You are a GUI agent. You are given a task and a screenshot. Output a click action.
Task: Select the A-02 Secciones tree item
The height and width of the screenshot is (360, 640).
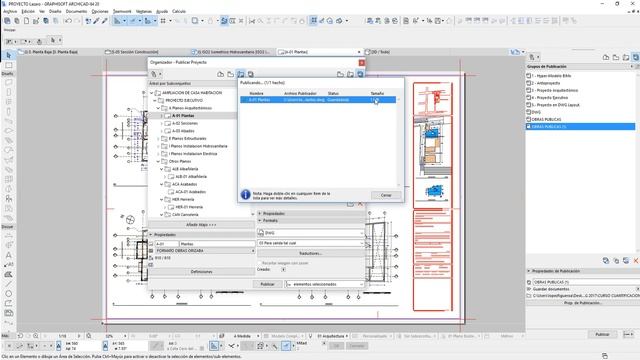click(184, 123)
